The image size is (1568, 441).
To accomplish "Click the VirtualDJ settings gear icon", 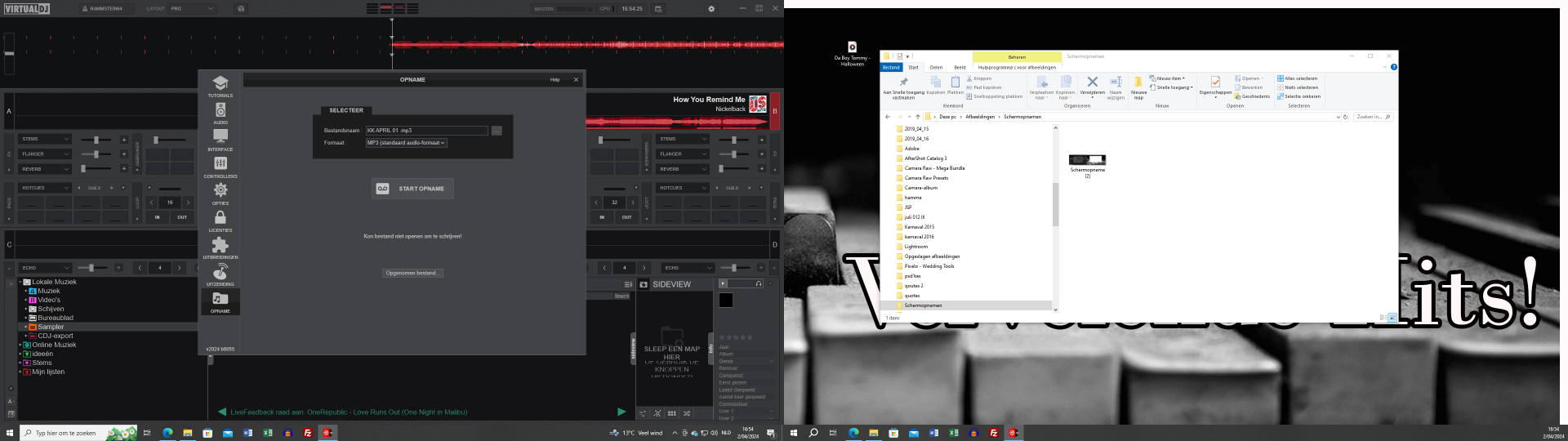I will pos(711,9).
